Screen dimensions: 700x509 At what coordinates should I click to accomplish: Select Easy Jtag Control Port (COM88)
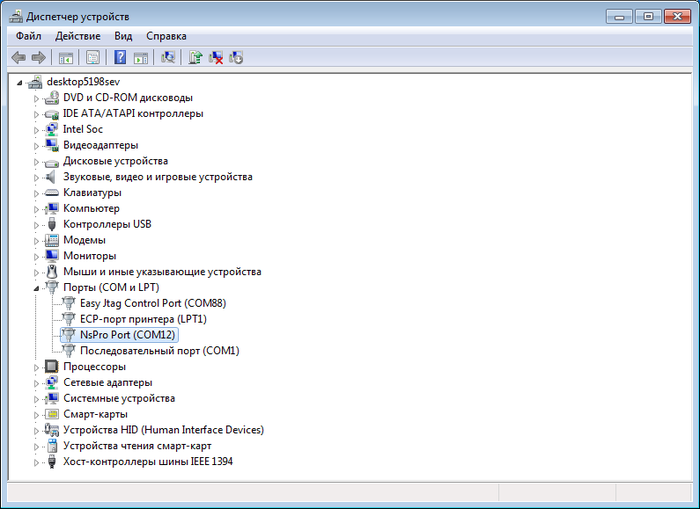click(152, 303)
